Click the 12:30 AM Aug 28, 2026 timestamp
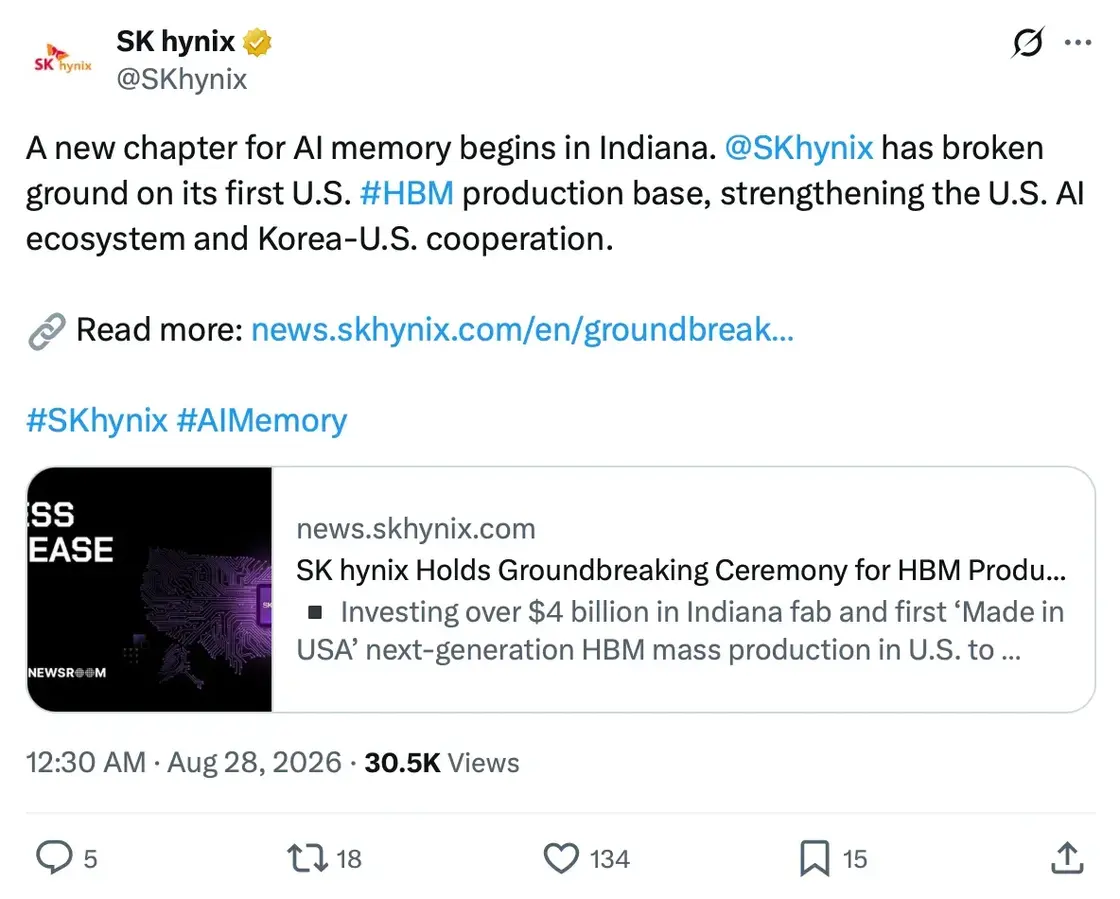Image resolution: width=1120 pixels, height=899 pixels. coord(184,762)
